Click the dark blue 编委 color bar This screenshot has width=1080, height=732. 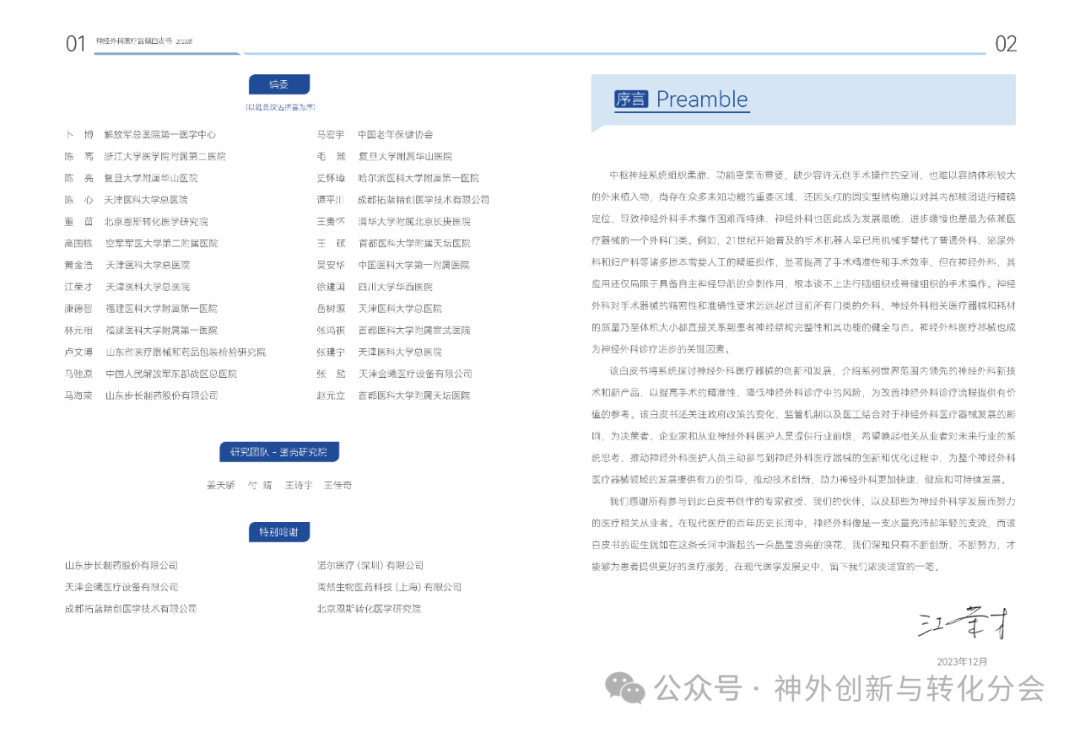[280, 83]
